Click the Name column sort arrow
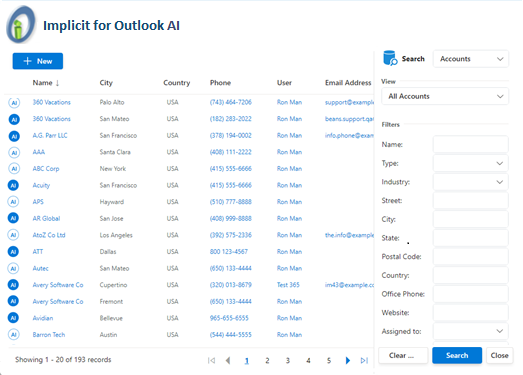 coord(57,83)
